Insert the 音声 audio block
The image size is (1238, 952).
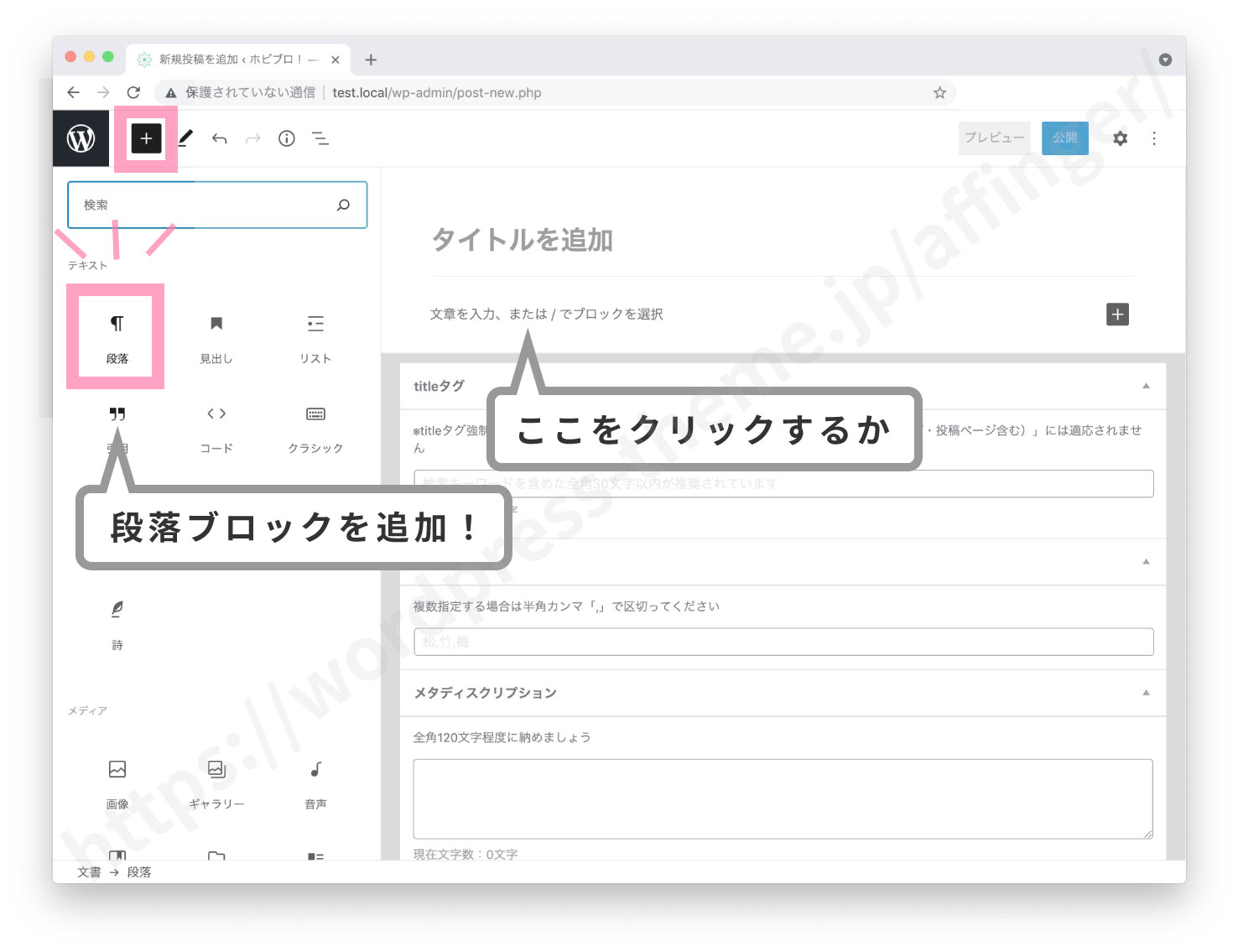click(315, 784)
